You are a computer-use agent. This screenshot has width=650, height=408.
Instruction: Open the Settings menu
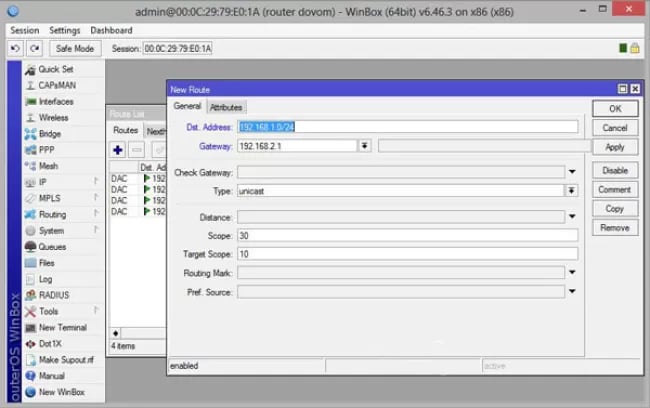point(64,30)
